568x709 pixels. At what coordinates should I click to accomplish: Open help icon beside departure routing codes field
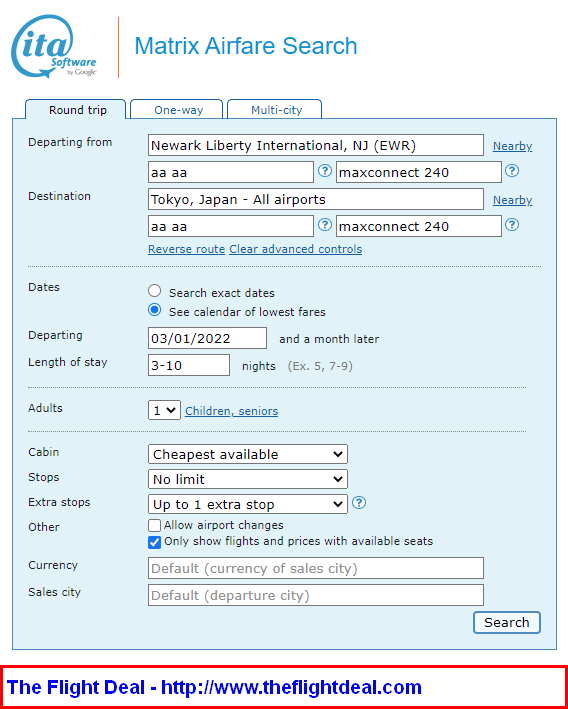tap(325, 171)
